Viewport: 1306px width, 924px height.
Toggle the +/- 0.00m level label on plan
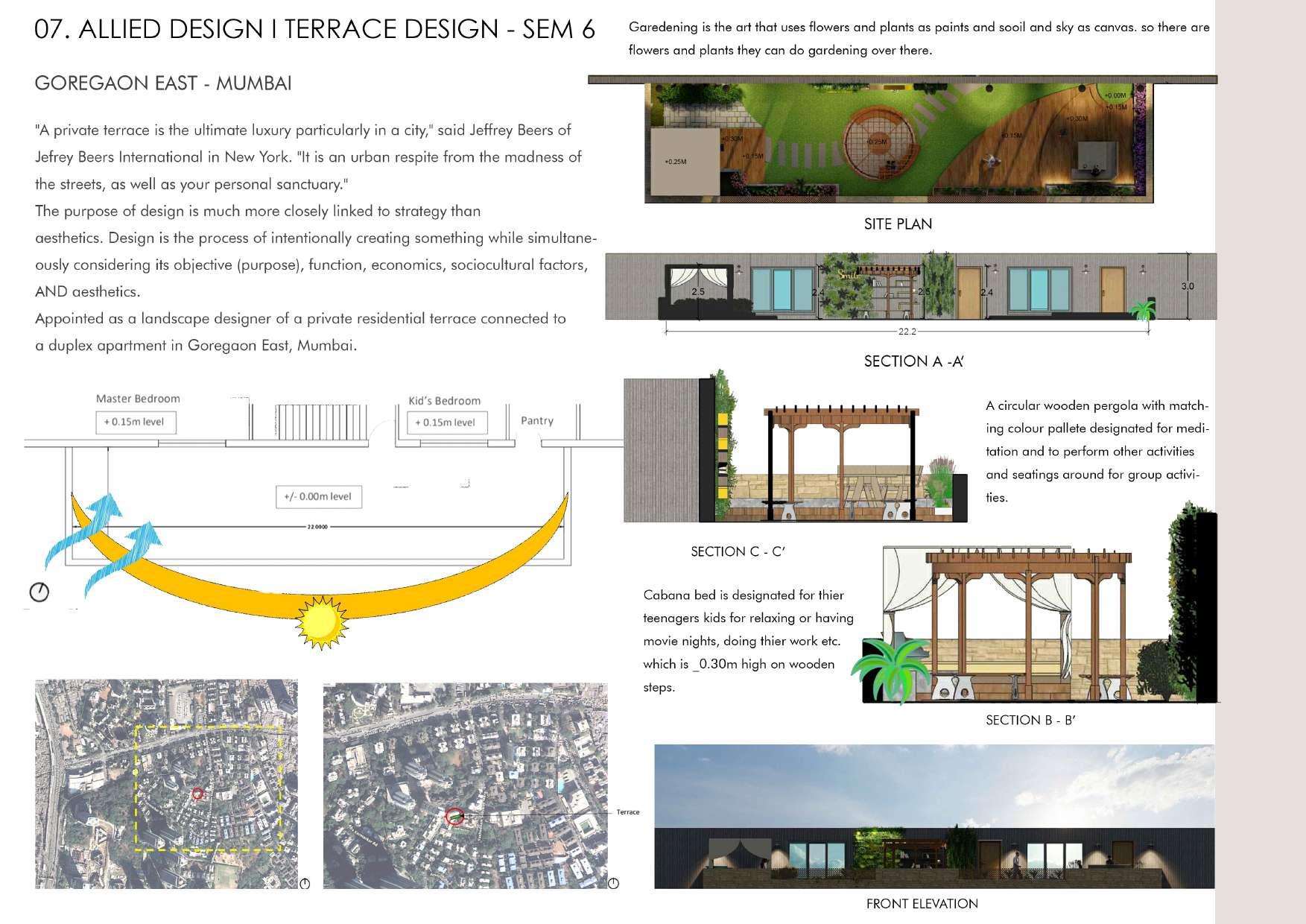318,496
